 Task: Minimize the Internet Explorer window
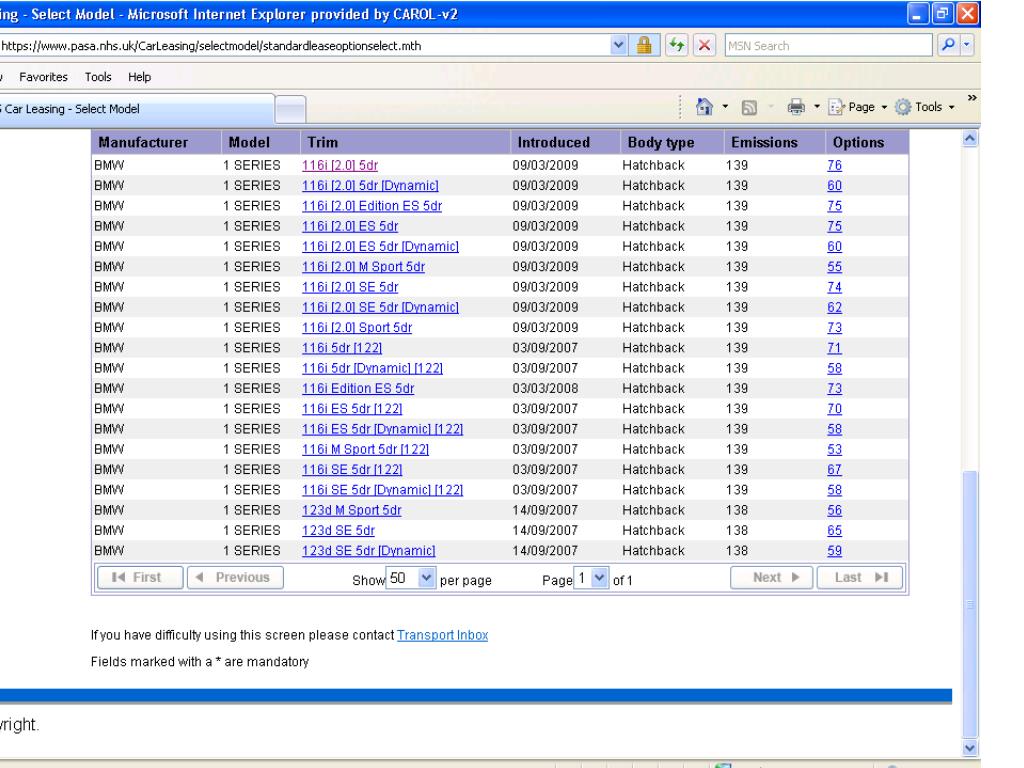click(918, 14)
